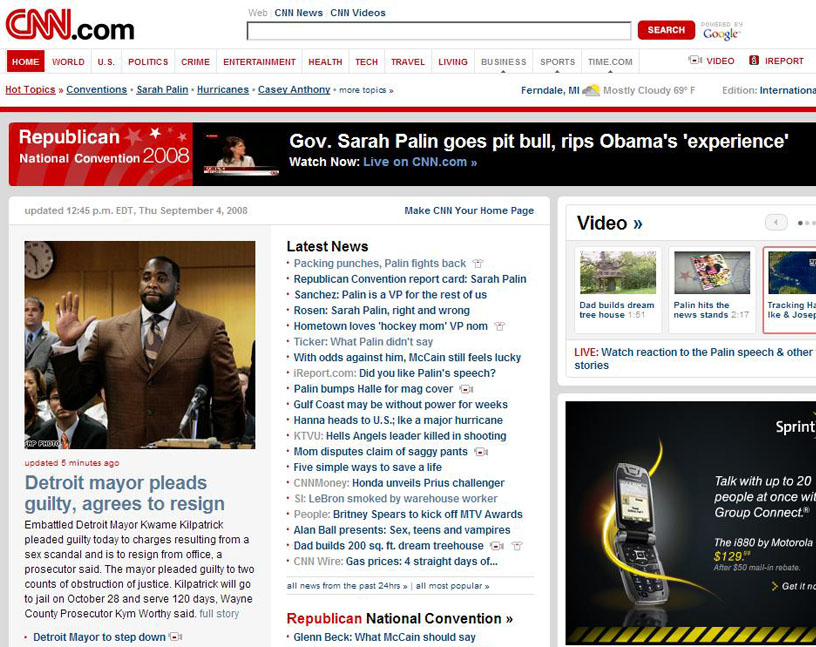816x647 pixels.
Task: Click the Republican National Convention 2008 banner
Action: 101,154
